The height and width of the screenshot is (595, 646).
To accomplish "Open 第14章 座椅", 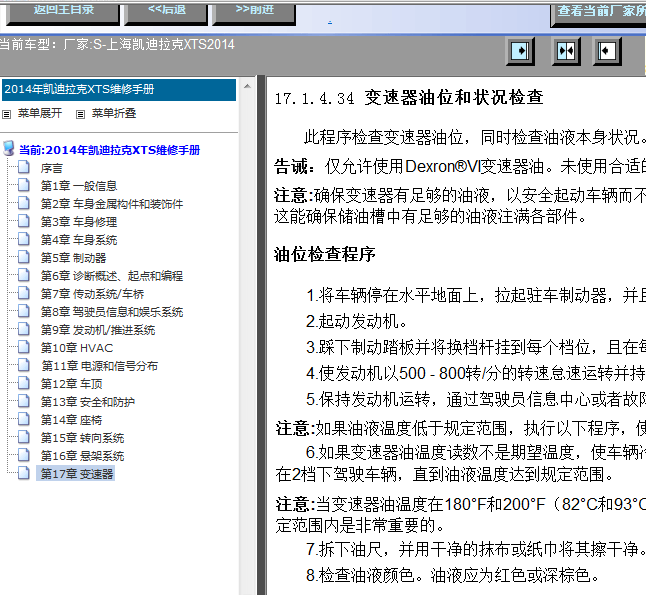I will click(x=71, y=420).
